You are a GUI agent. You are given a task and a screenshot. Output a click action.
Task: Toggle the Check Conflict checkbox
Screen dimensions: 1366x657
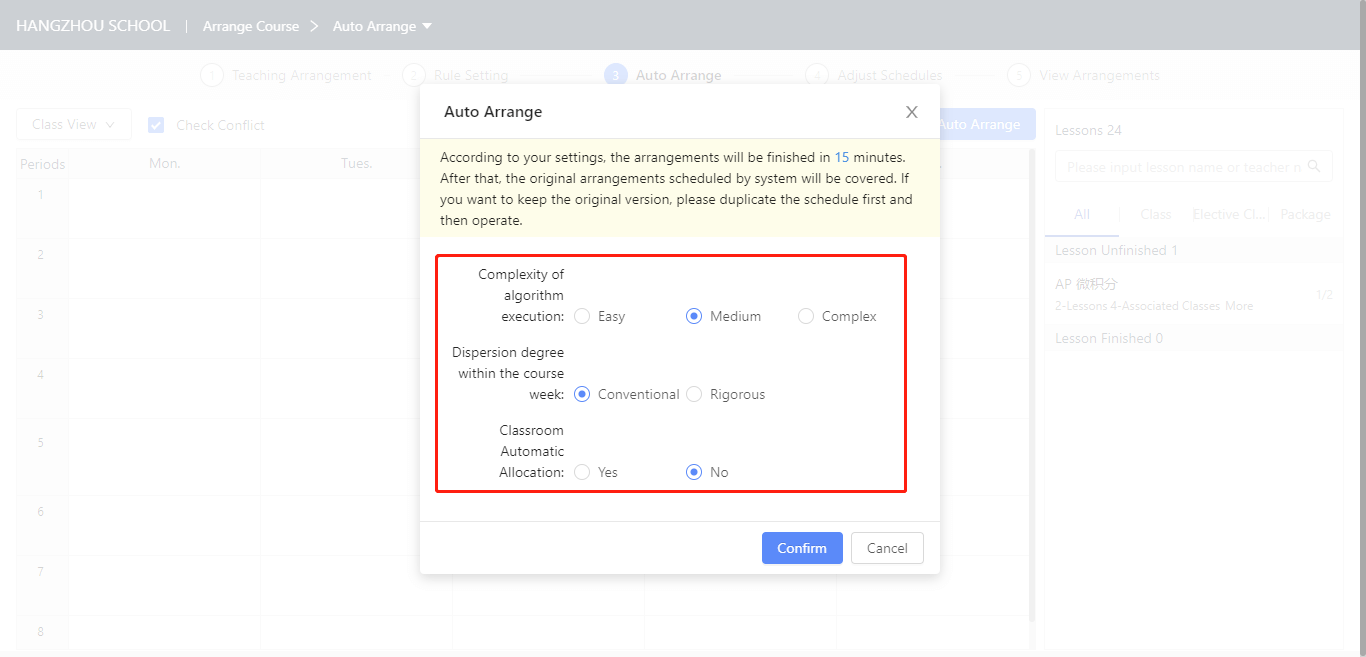156,125
